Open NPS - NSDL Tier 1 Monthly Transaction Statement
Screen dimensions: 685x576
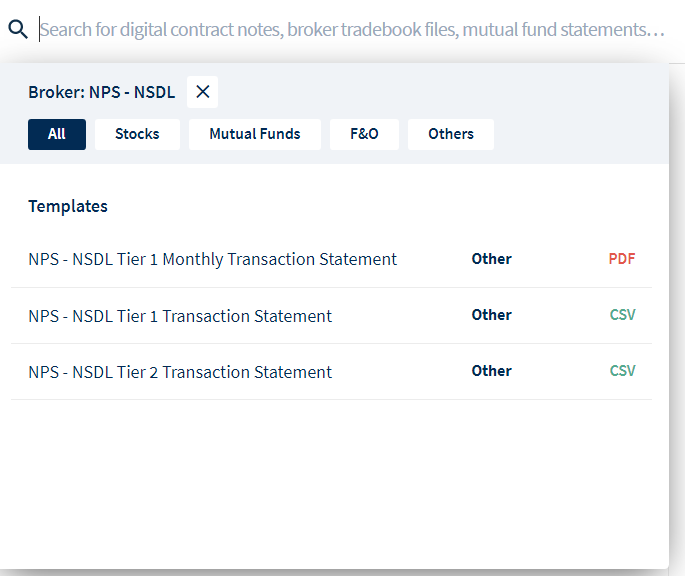[x=332, y=259]
